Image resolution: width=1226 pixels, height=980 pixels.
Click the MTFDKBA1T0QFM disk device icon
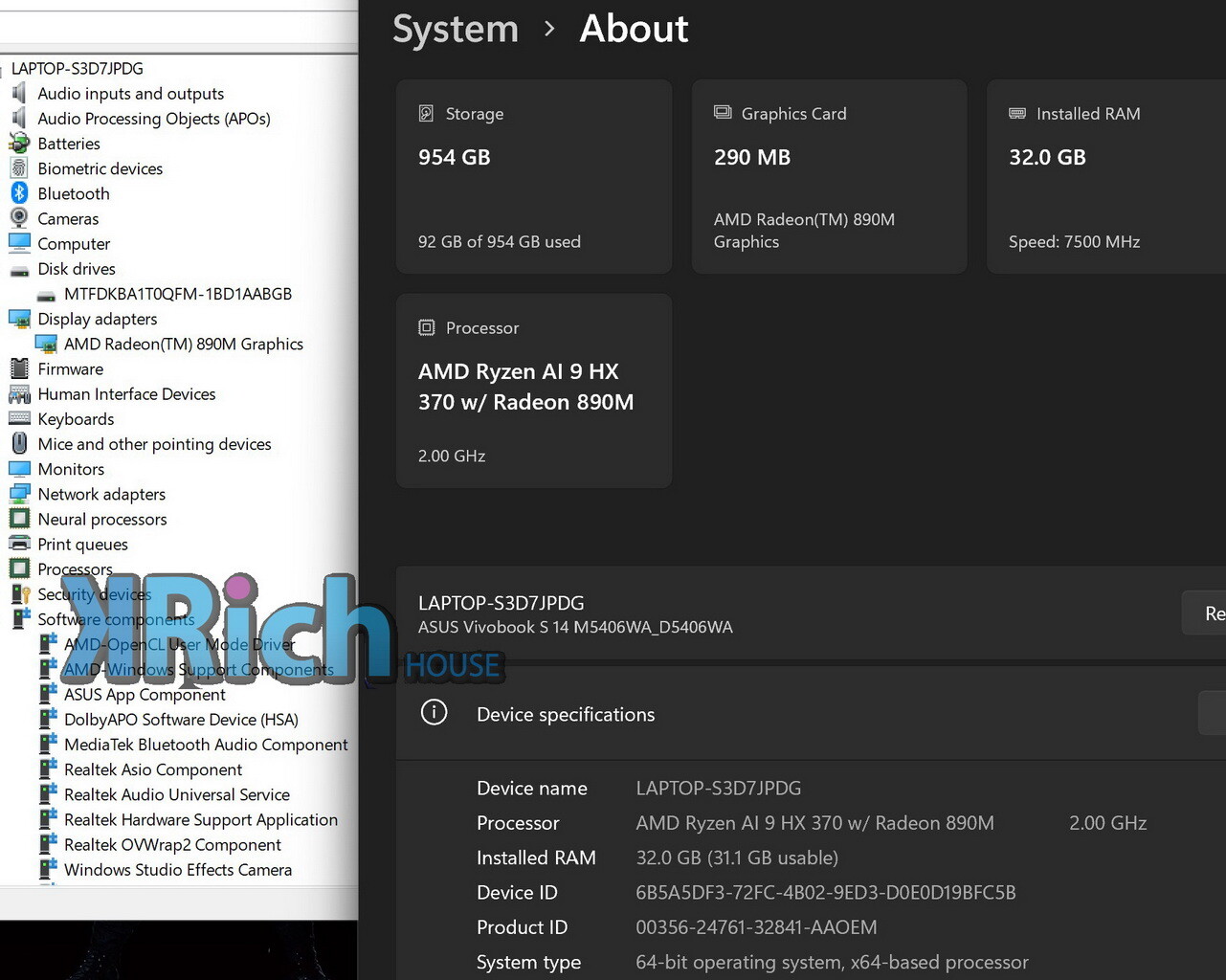tap(46, 295)
